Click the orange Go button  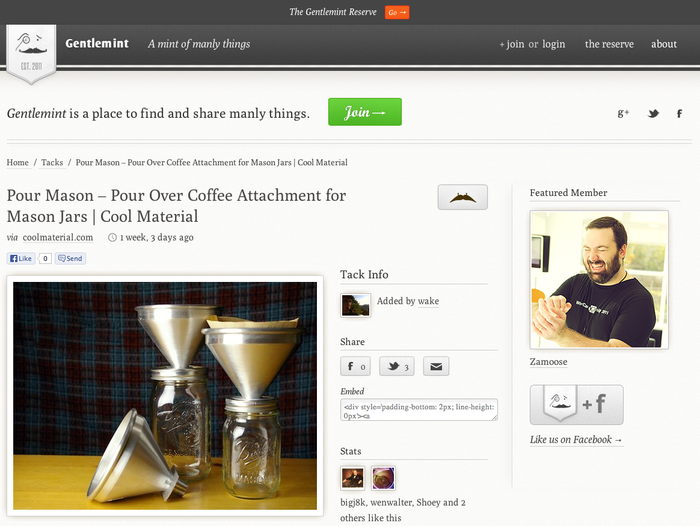tap(397, 12)
